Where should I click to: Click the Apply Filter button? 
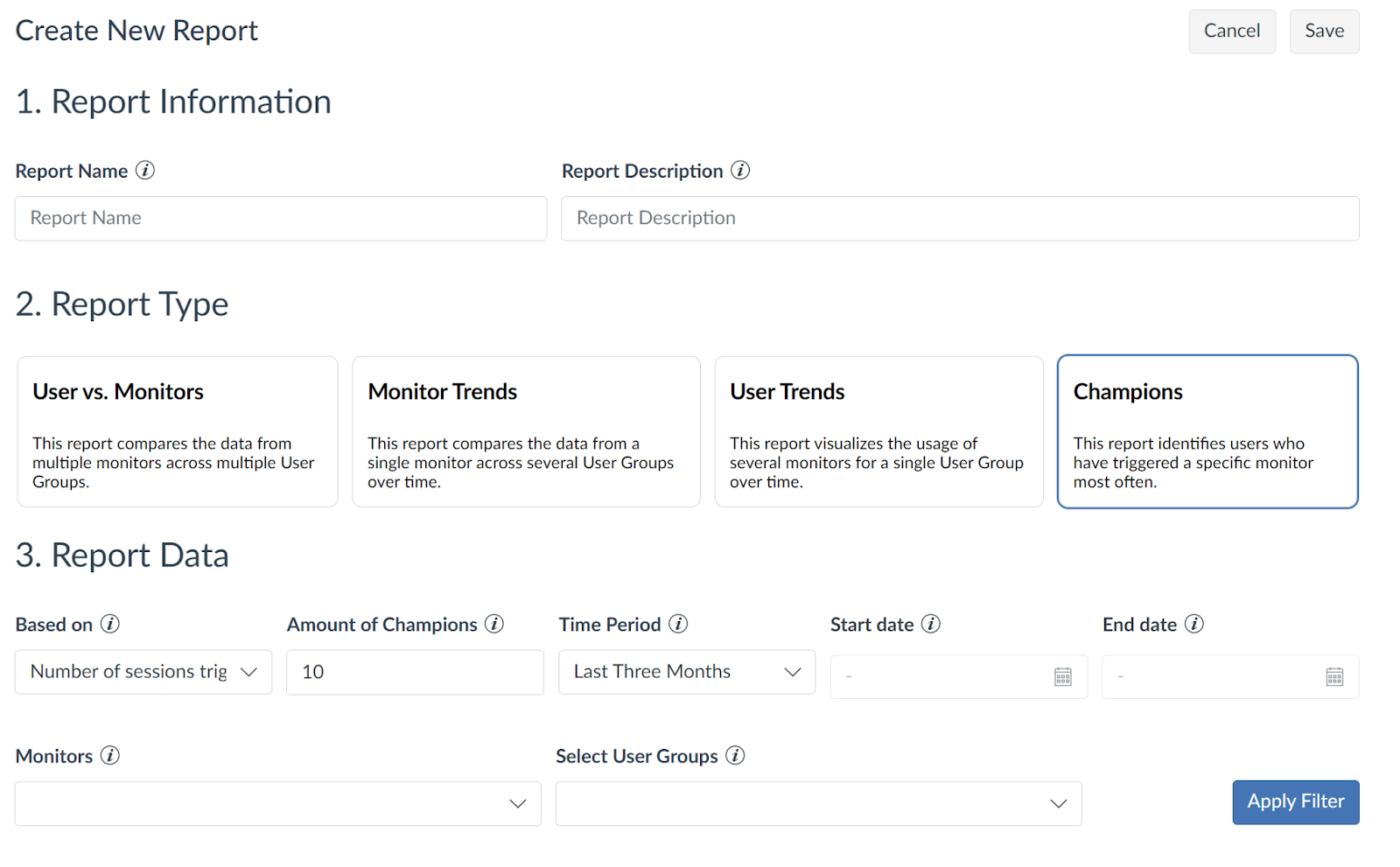click(x=1295, y=801)
